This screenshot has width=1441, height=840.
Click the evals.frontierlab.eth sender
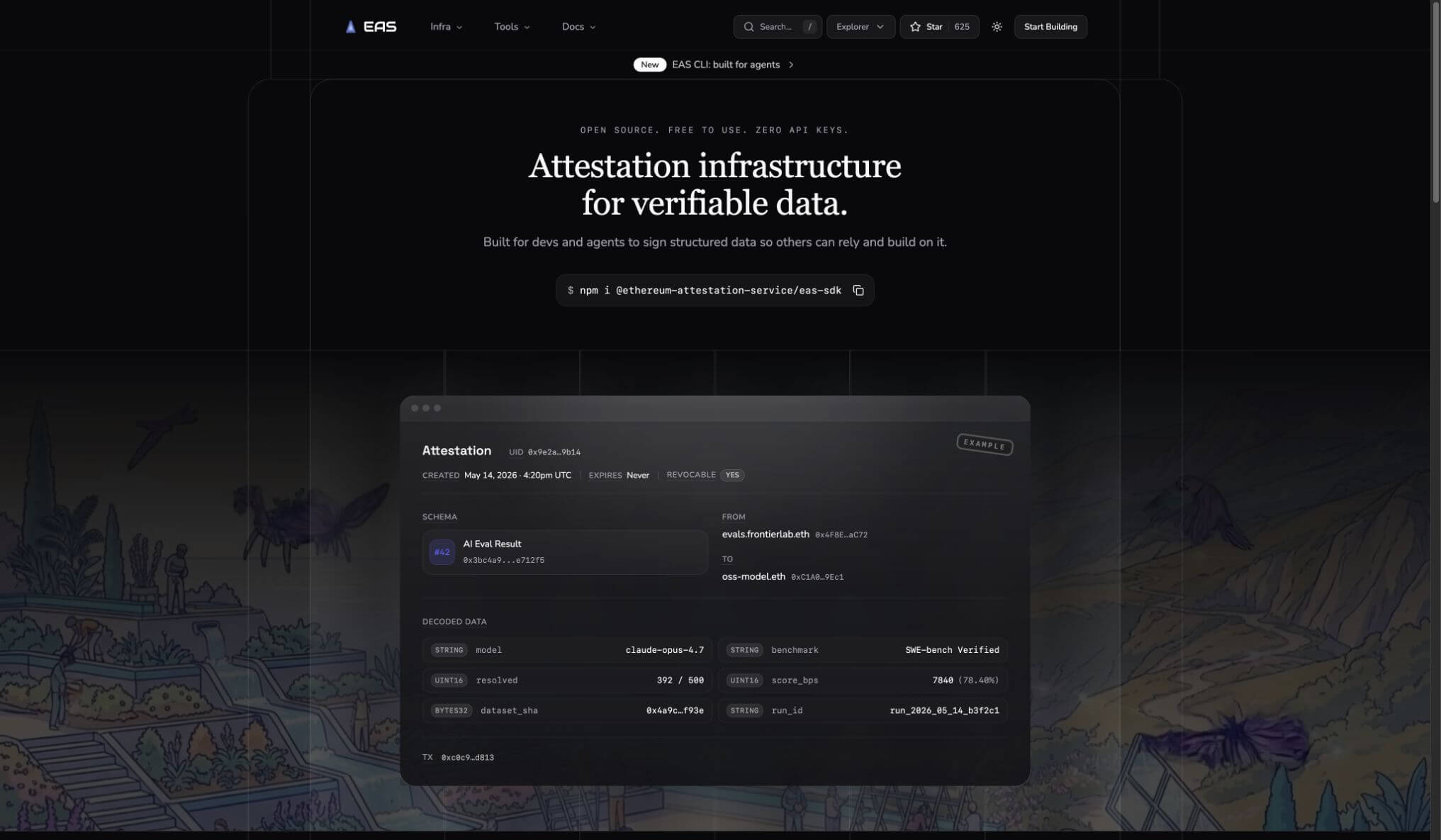(x=766, y=534)
